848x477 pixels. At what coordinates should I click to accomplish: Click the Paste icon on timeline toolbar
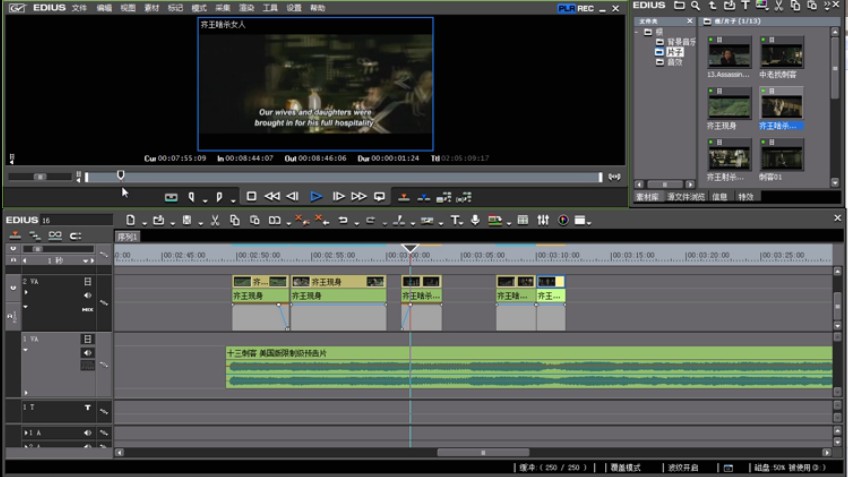click(255, 220)
